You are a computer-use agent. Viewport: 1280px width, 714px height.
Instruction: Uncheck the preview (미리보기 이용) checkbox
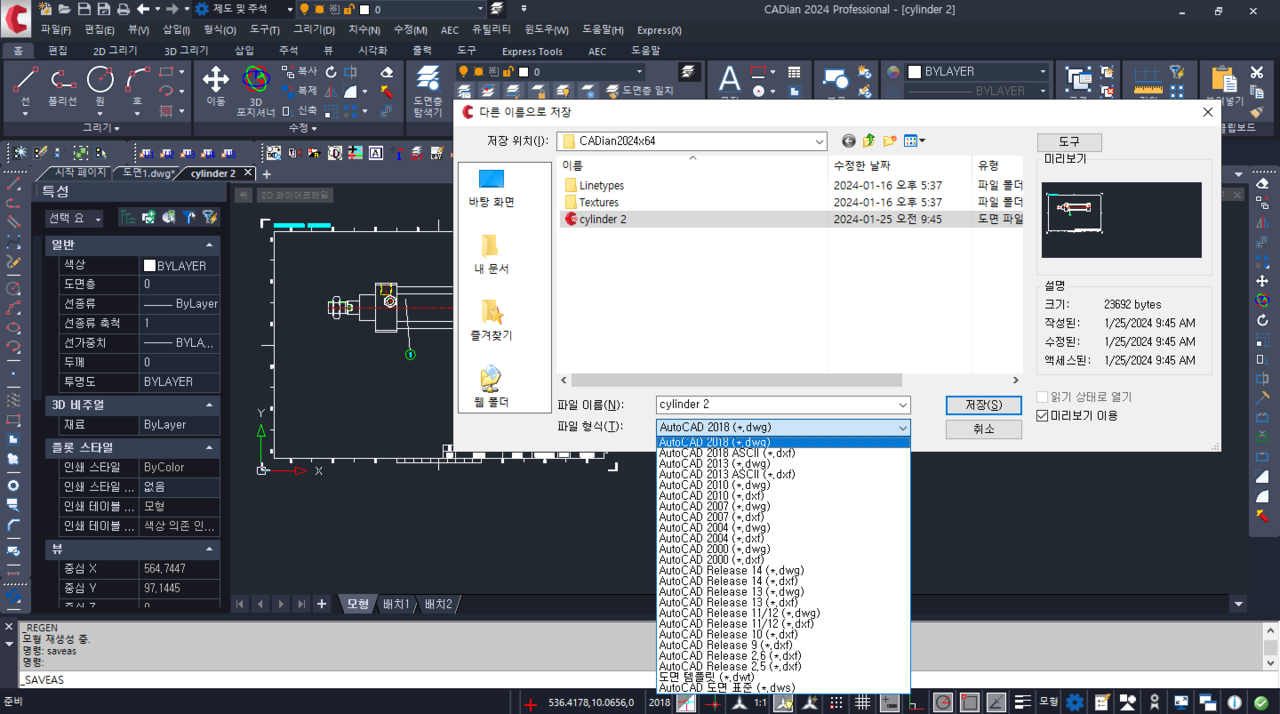(x=1043, y=416)
